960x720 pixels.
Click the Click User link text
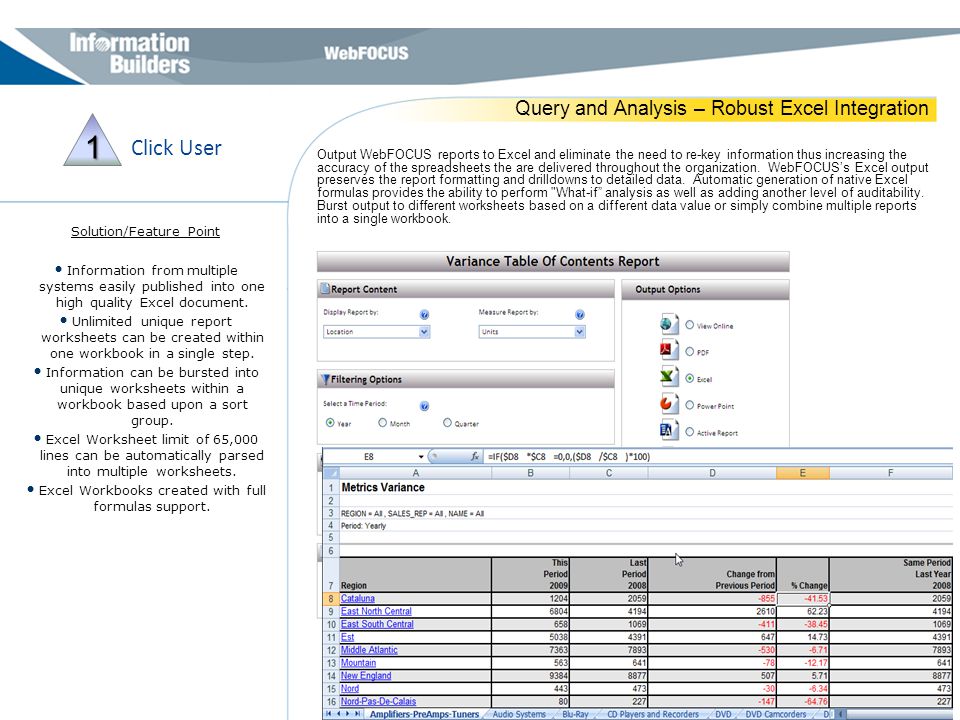pyautogui.click(x=176, y=148)
